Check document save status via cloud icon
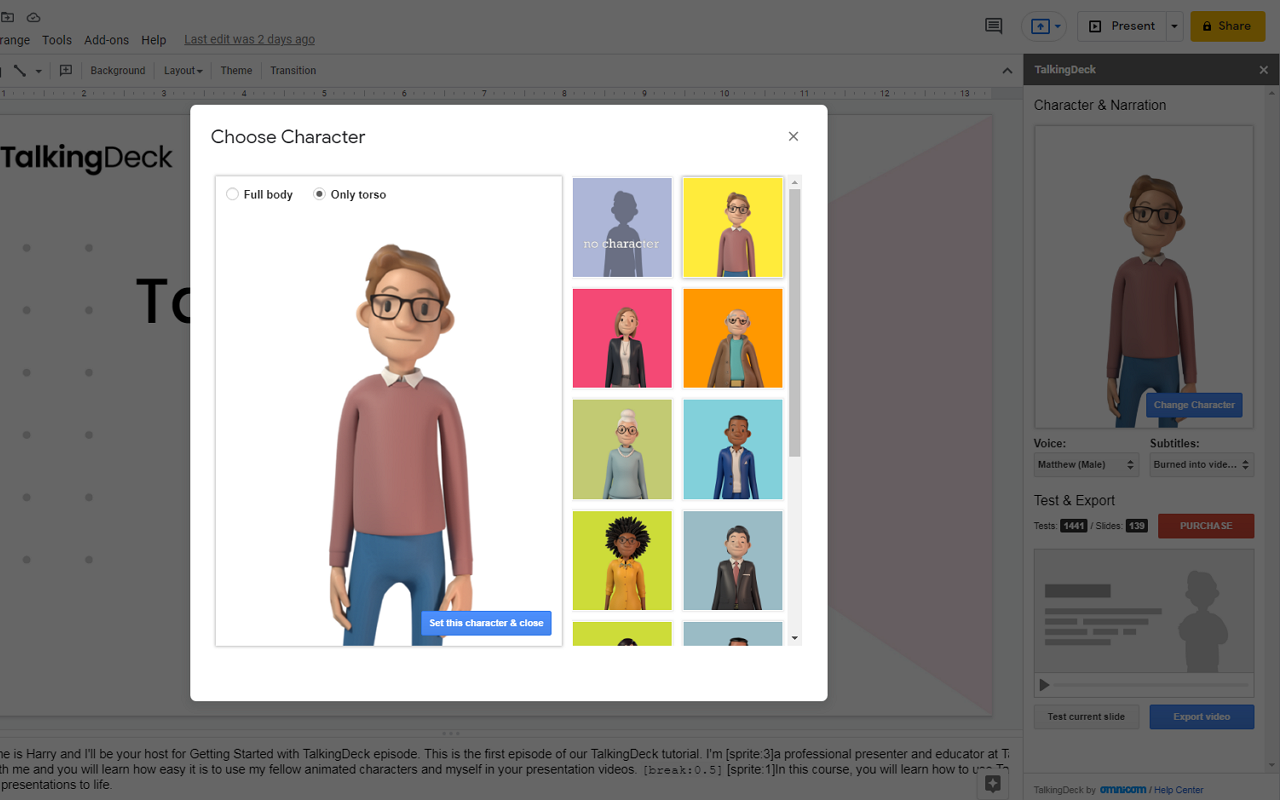 (x=33, y=17)
